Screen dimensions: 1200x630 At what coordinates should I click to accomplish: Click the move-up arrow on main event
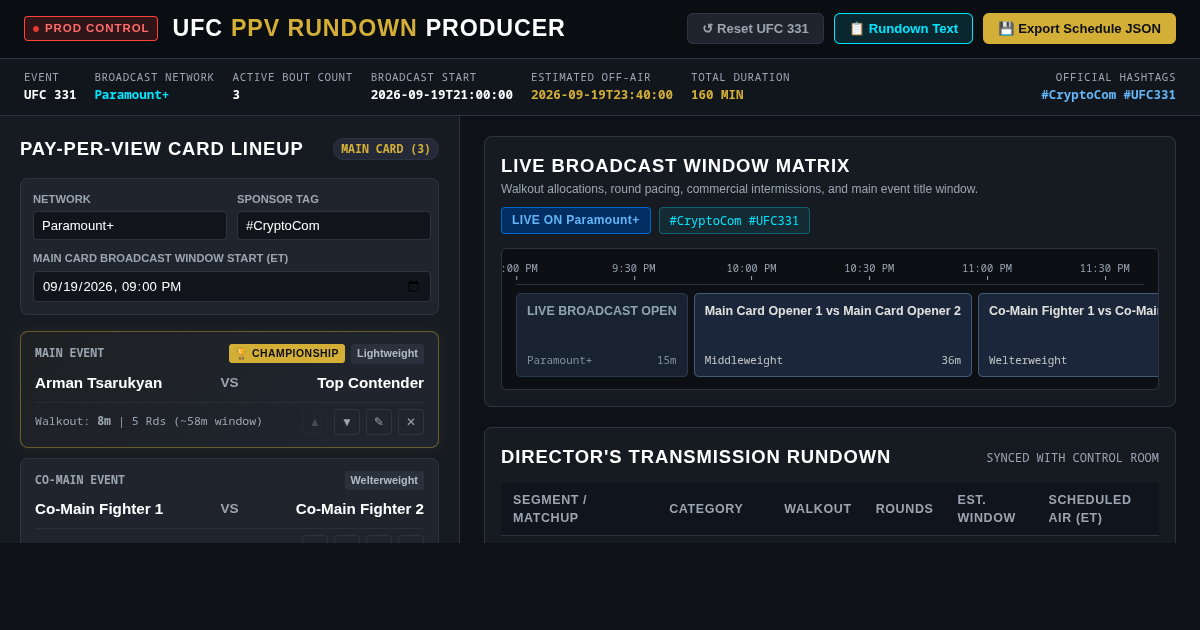315,422
